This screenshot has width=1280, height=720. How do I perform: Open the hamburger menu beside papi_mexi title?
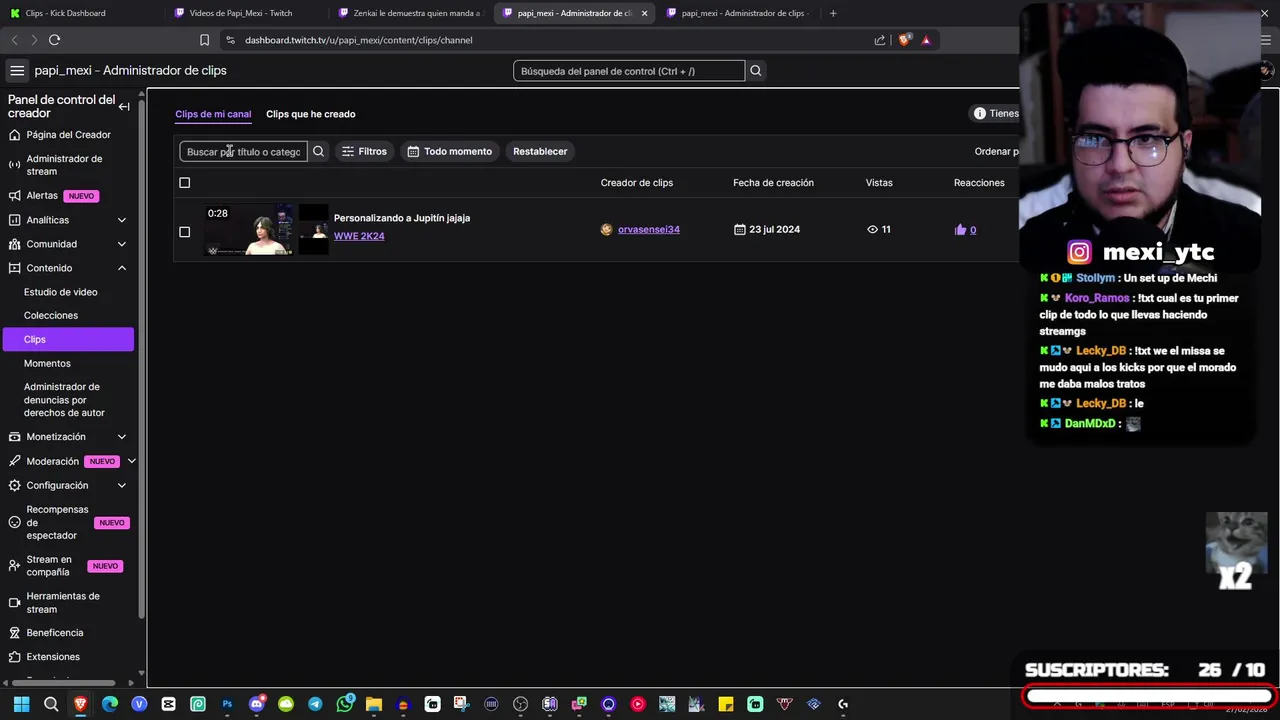tap(17, 71)
